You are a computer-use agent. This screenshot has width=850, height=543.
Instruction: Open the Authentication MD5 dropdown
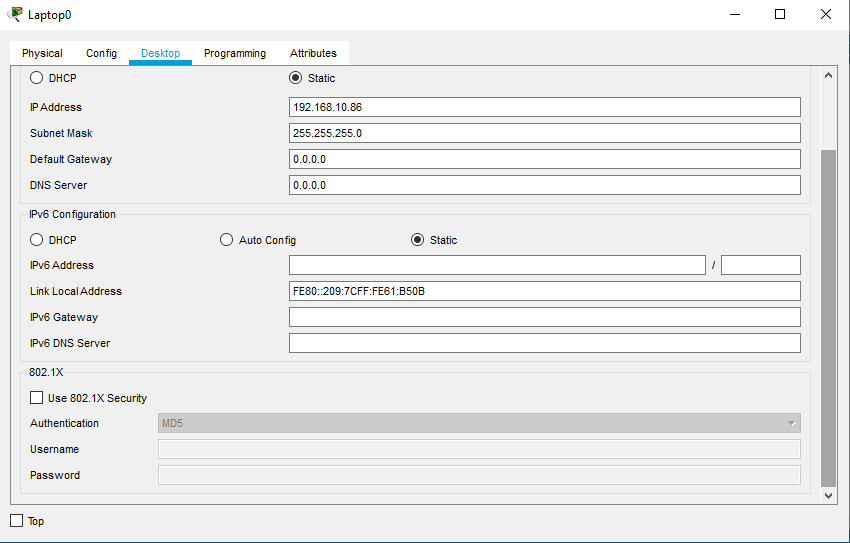(x=479, y=423)
